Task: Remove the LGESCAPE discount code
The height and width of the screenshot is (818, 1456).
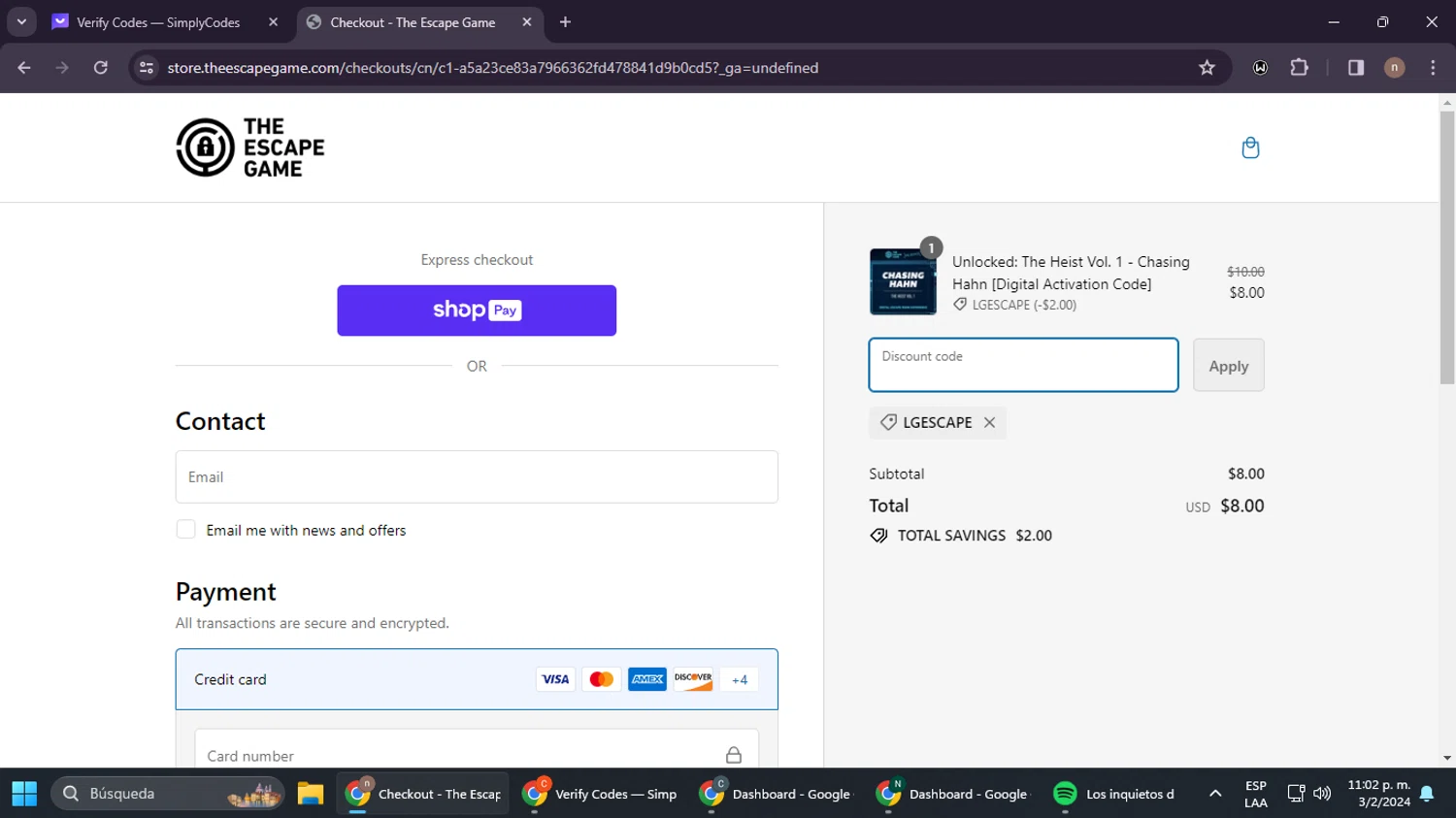Action: coord(989,422)
